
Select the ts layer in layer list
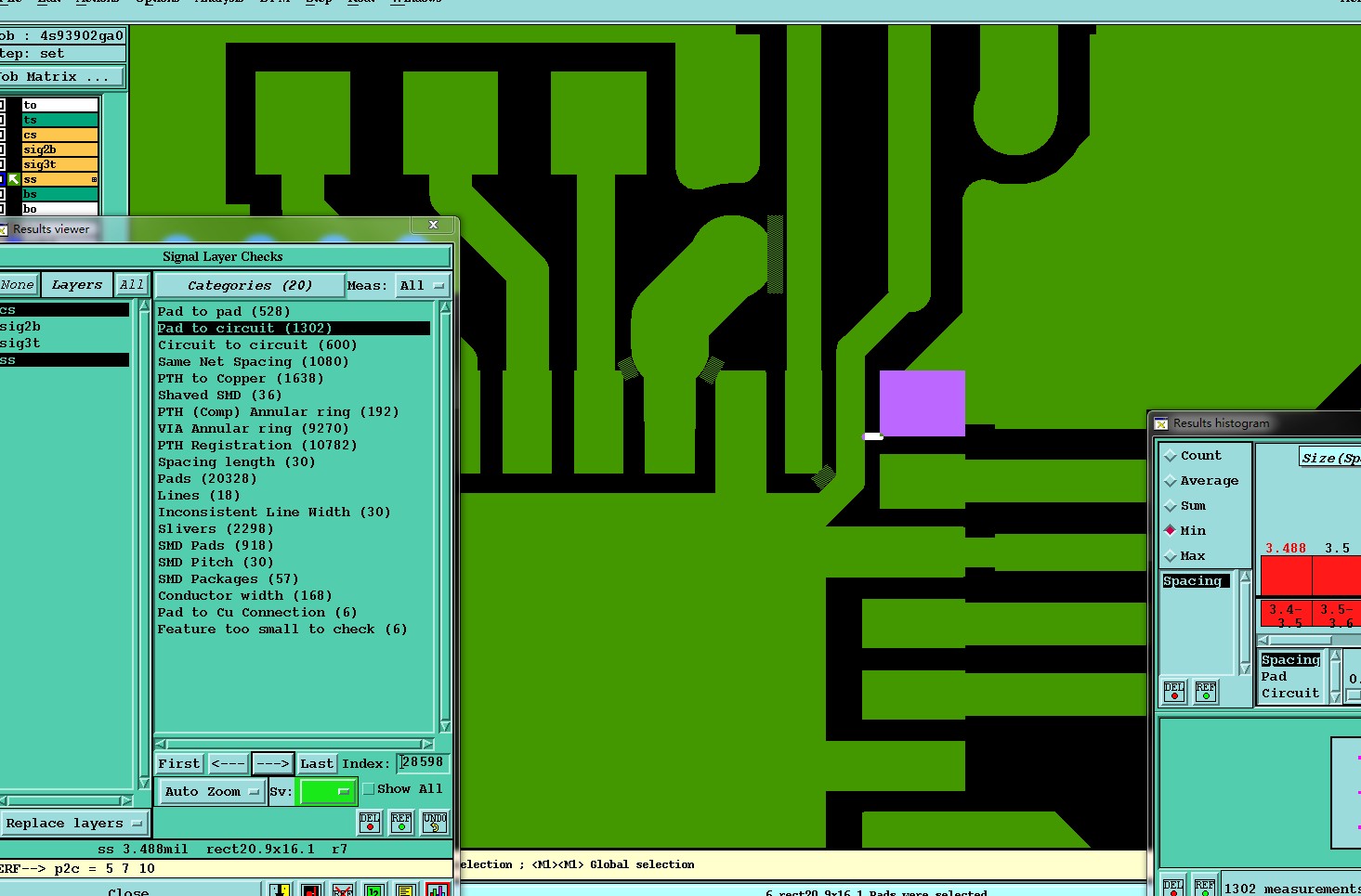click(59, 120)
